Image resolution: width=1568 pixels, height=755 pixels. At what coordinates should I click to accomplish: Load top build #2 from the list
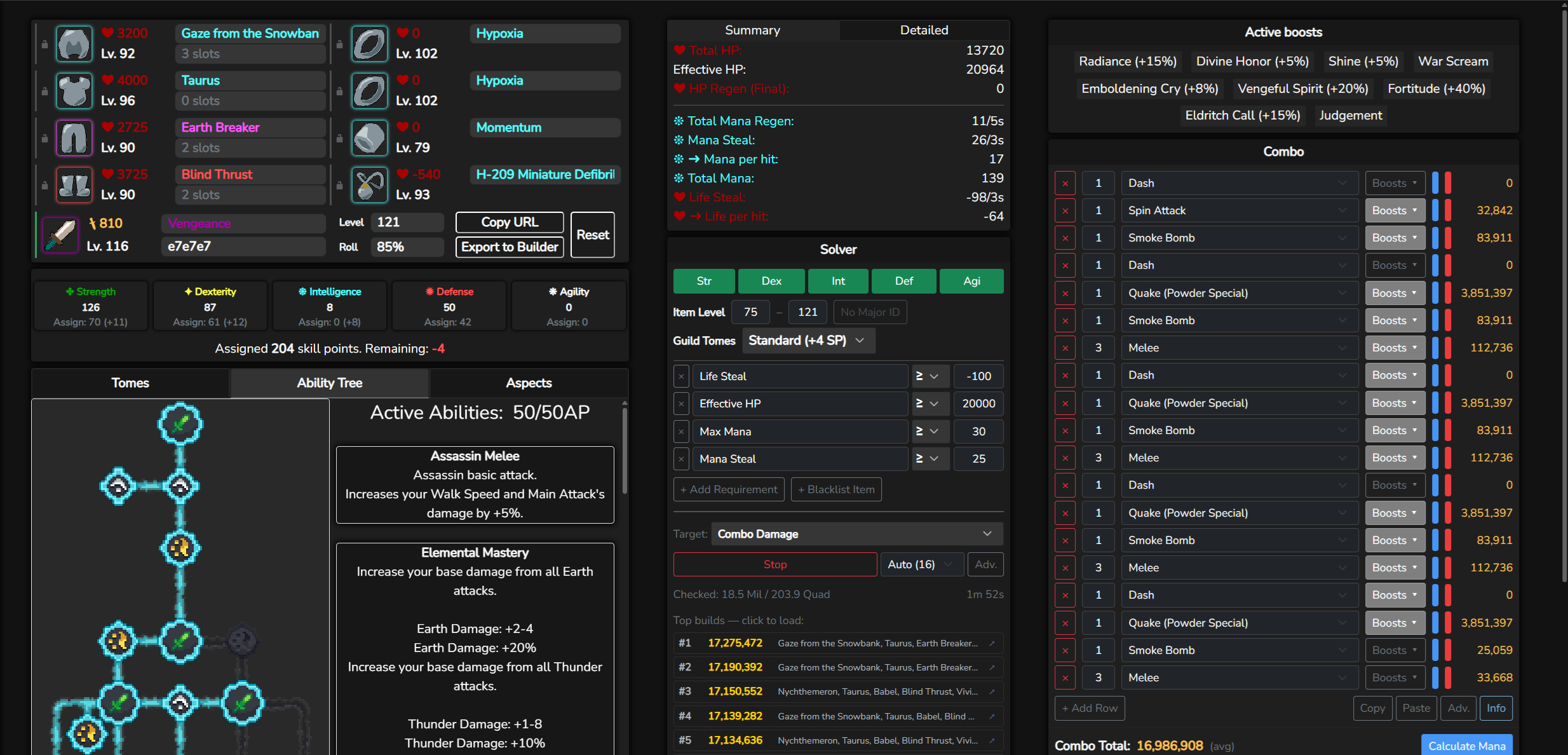(838, 667)
